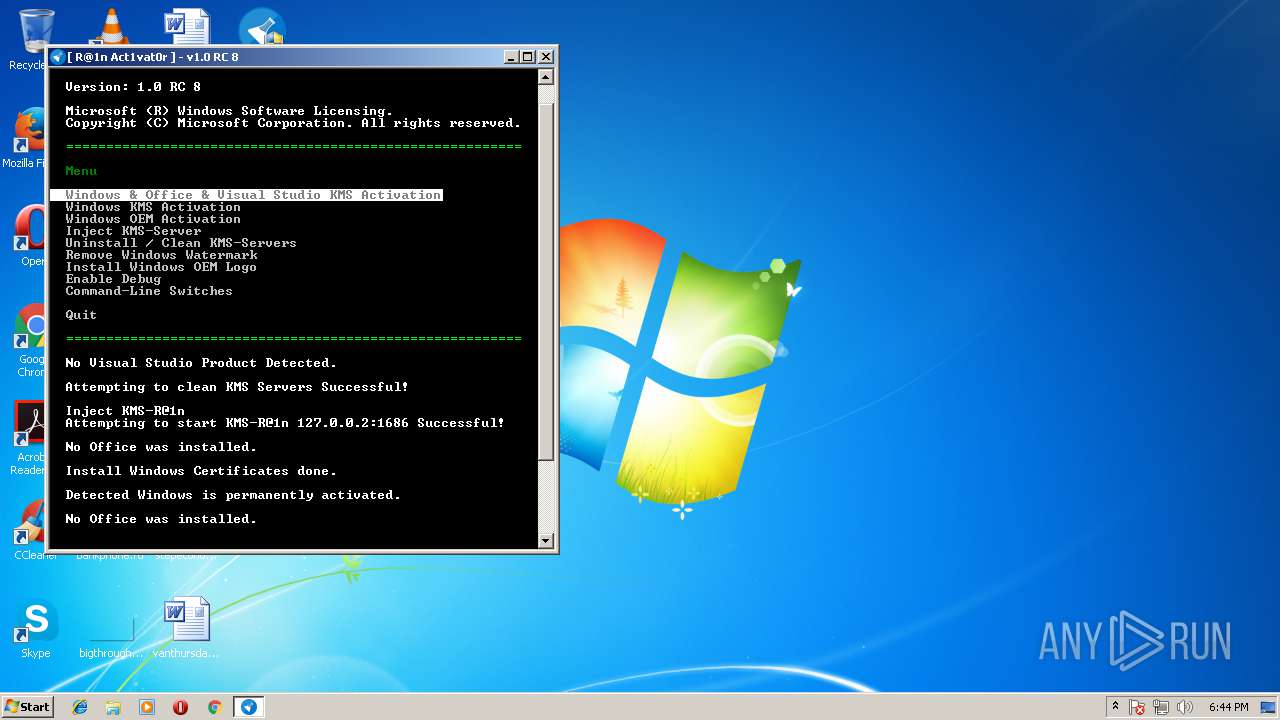The image size is (1280, 720).
Task: Select Command-Line Switches entry
Action: pyautogui.click(x=149, y=291)
